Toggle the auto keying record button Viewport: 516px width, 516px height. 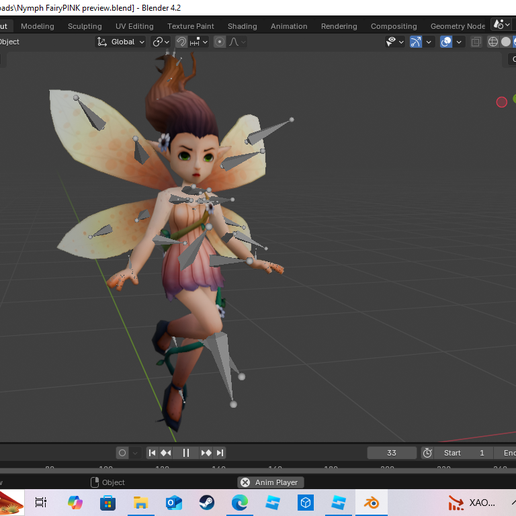[x=122, y=453]
